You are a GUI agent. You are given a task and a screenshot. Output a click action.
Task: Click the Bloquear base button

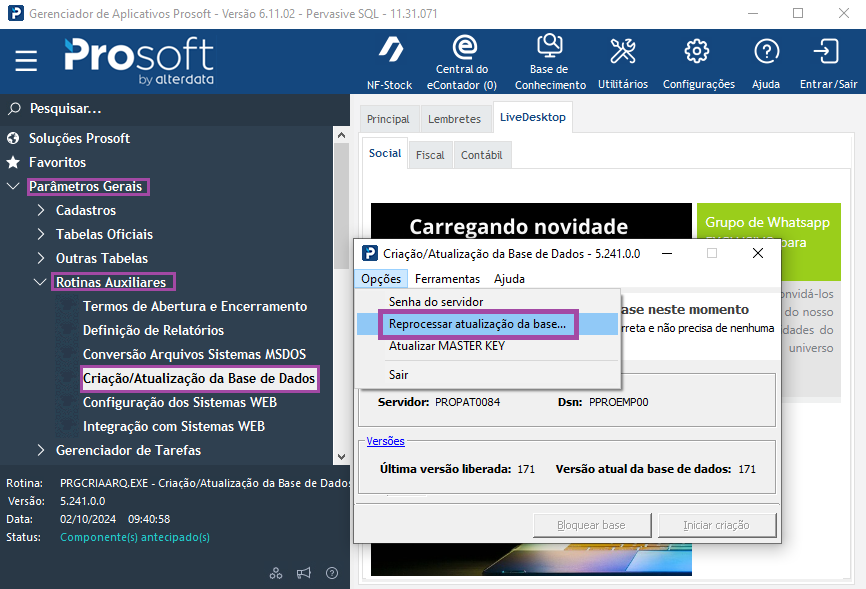click(592, 525)
